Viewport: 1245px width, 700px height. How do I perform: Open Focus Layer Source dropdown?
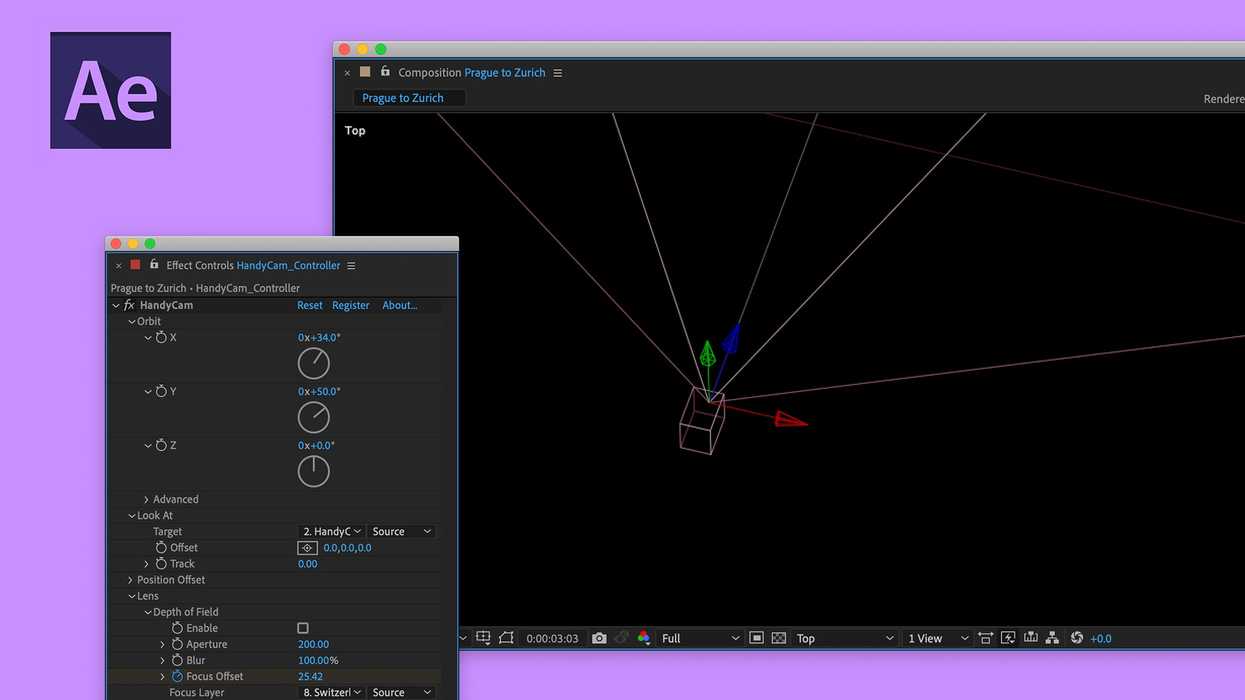[402, 692]
